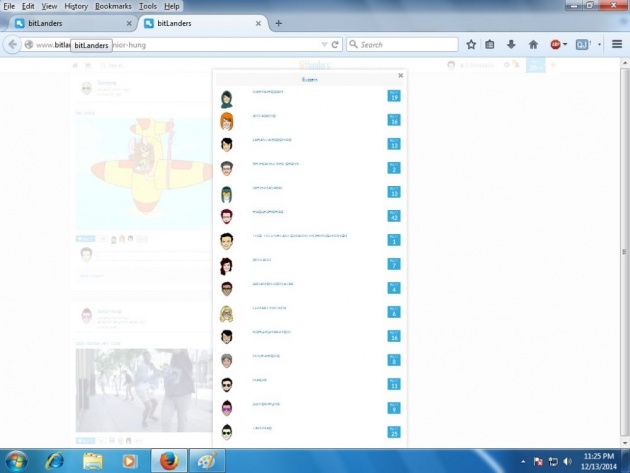
Task: Select the second bitLanders tab
Action: 203,23
